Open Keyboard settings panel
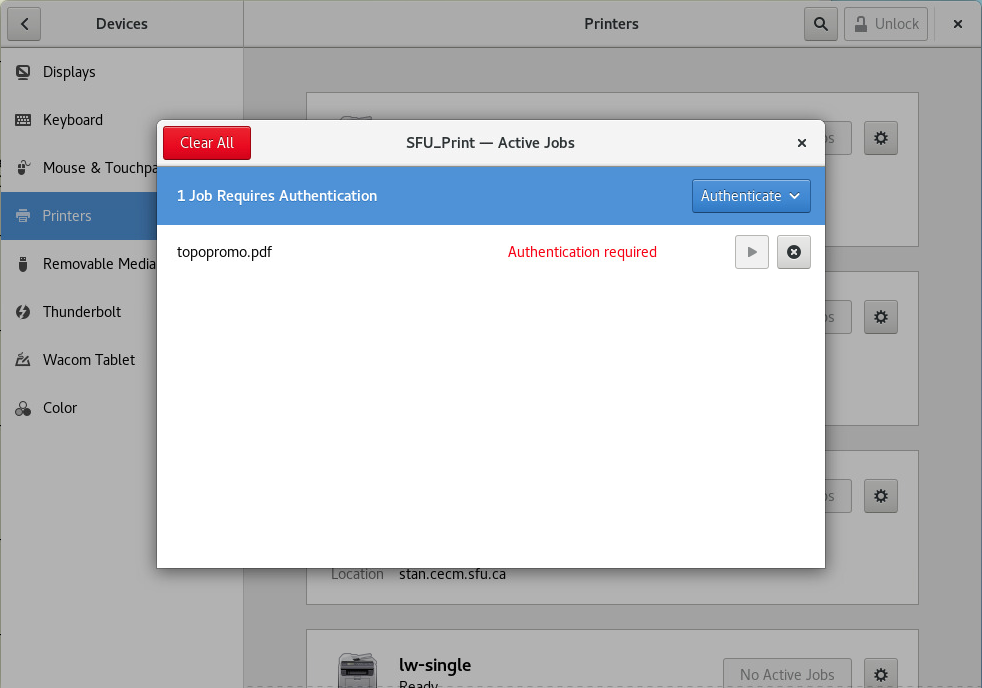Screen dimensions: 982x688 point(72,120)
